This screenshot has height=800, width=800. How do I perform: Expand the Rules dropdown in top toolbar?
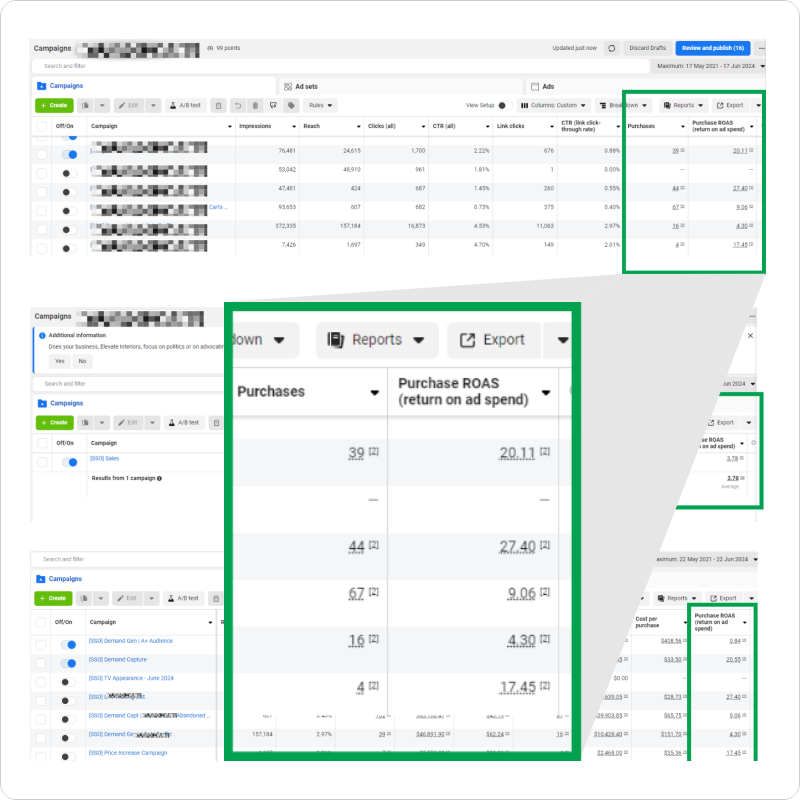click(321, 105)
